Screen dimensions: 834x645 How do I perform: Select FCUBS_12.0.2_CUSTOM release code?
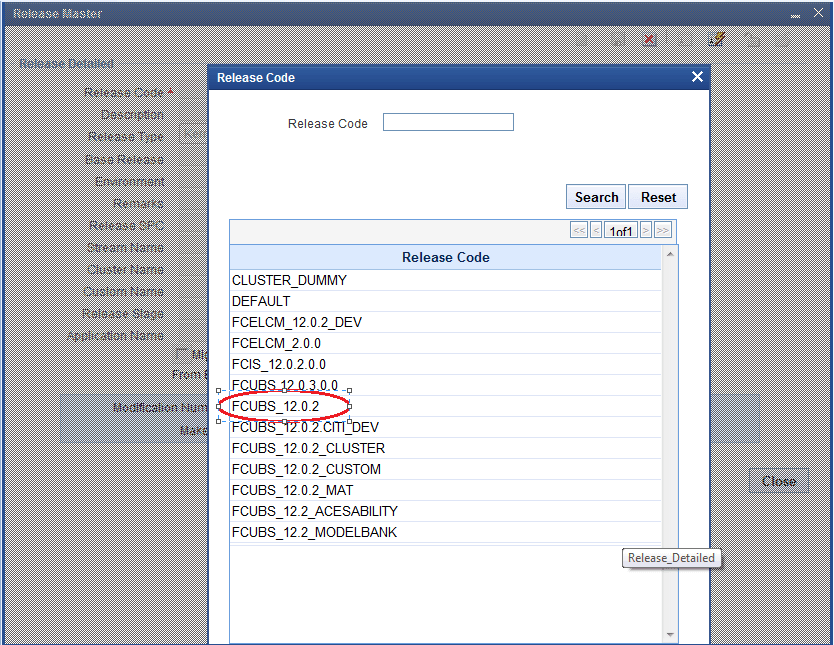click(446, 470)
